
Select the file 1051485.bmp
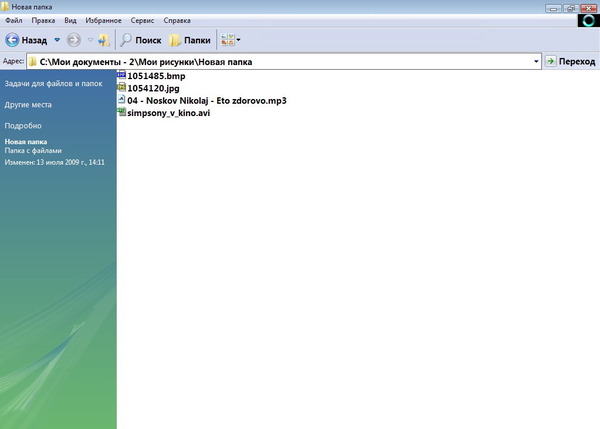156,76
